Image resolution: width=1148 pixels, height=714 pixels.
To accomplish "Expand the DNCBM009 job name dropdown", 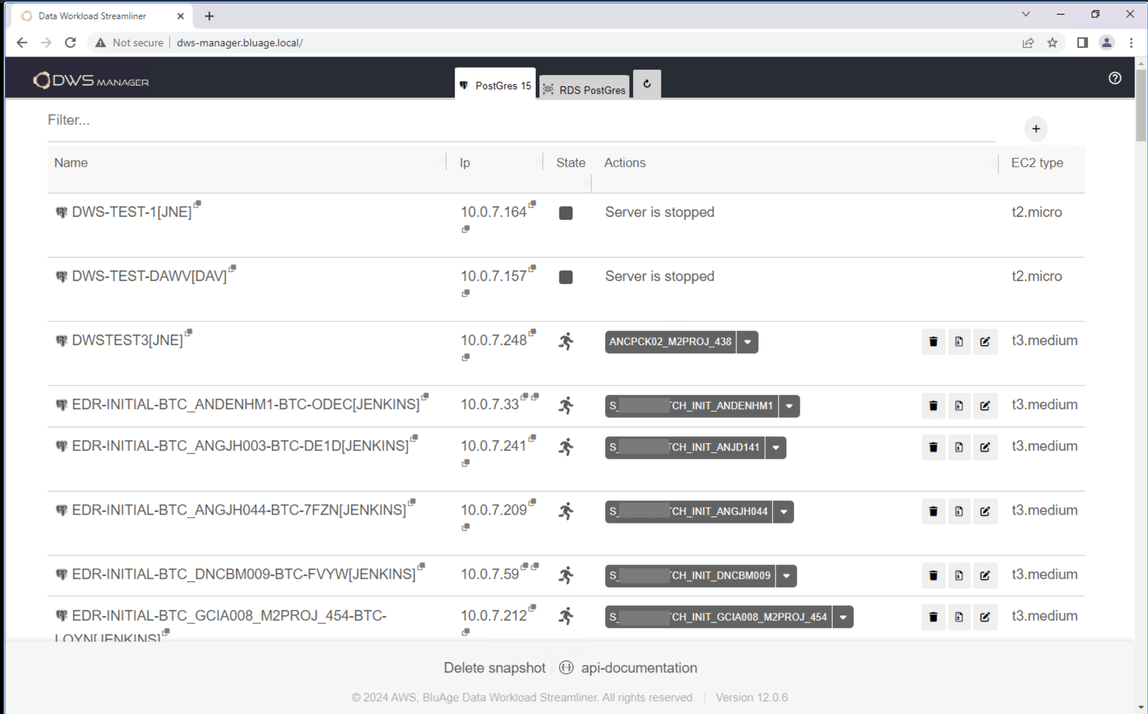I will click(x=786, y=575).
